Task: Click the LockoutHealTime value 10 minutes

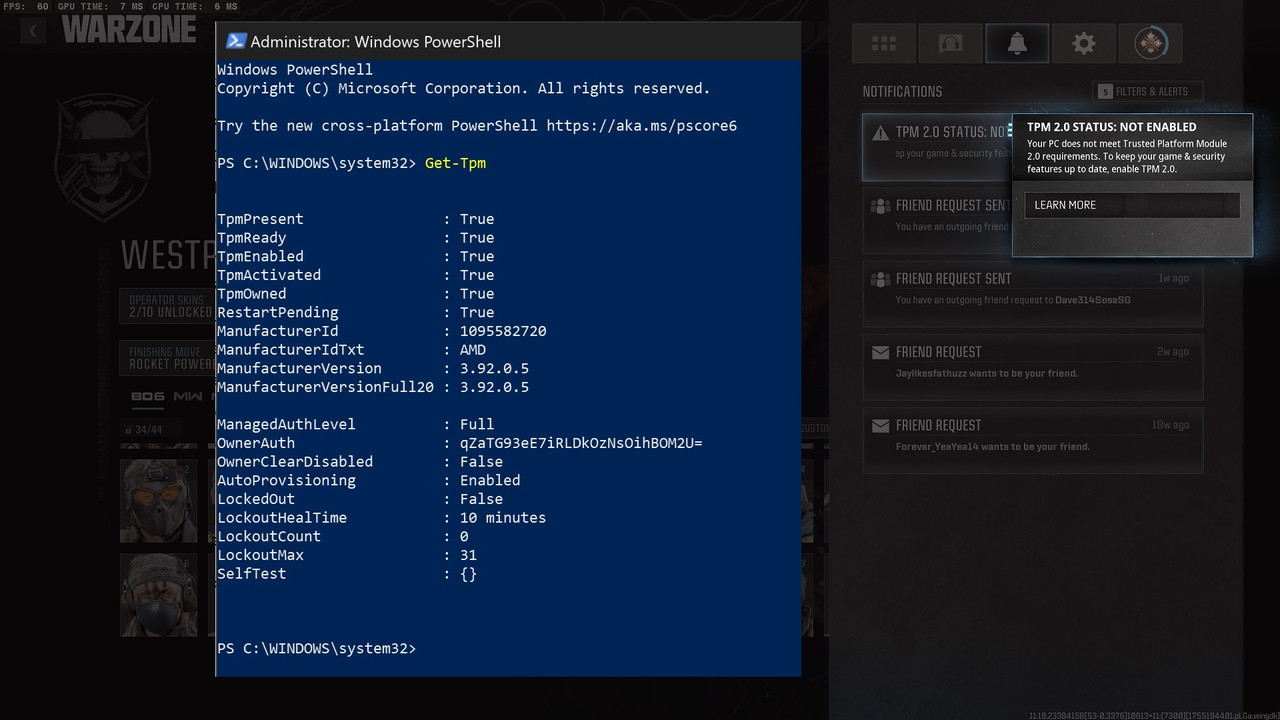Action: tap(503, 518)
